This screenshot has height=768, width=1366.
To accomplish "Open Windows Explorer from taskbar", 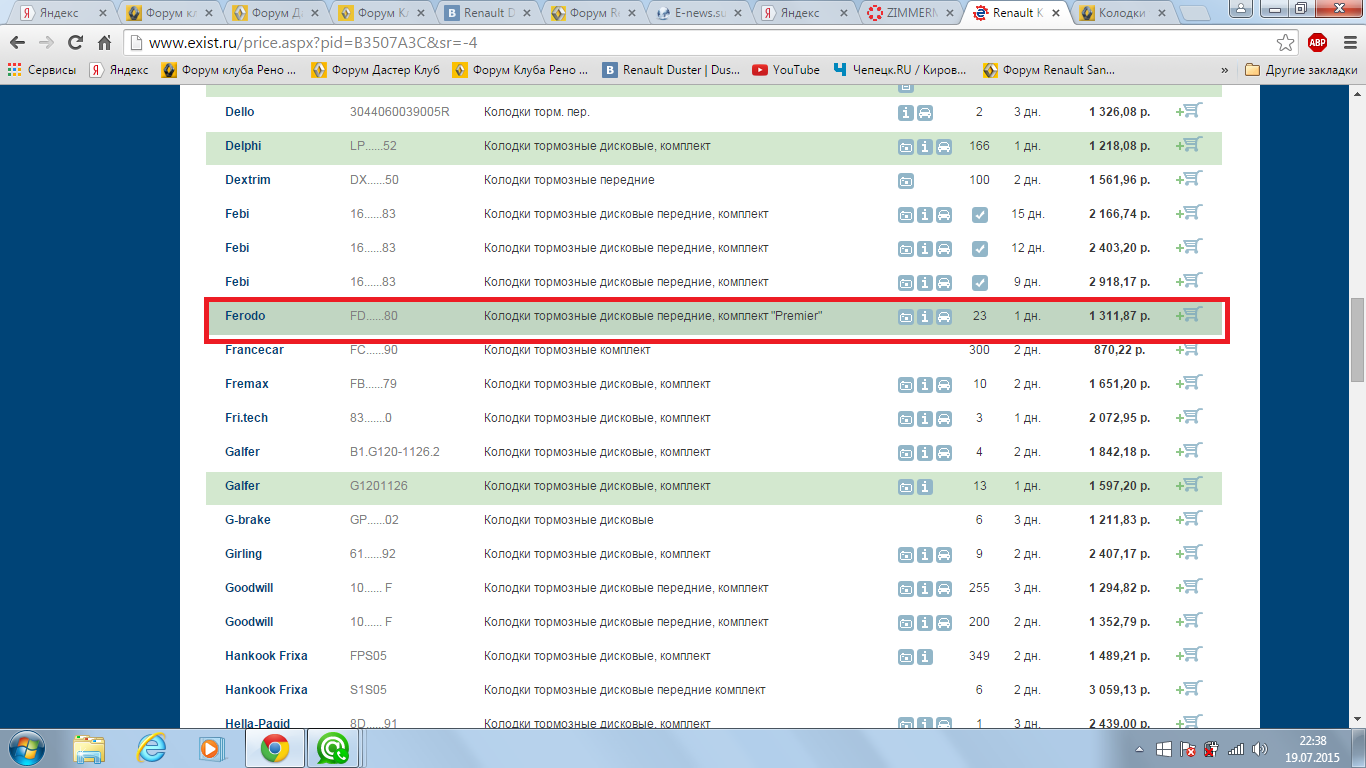I will click(x=89, y=748).
